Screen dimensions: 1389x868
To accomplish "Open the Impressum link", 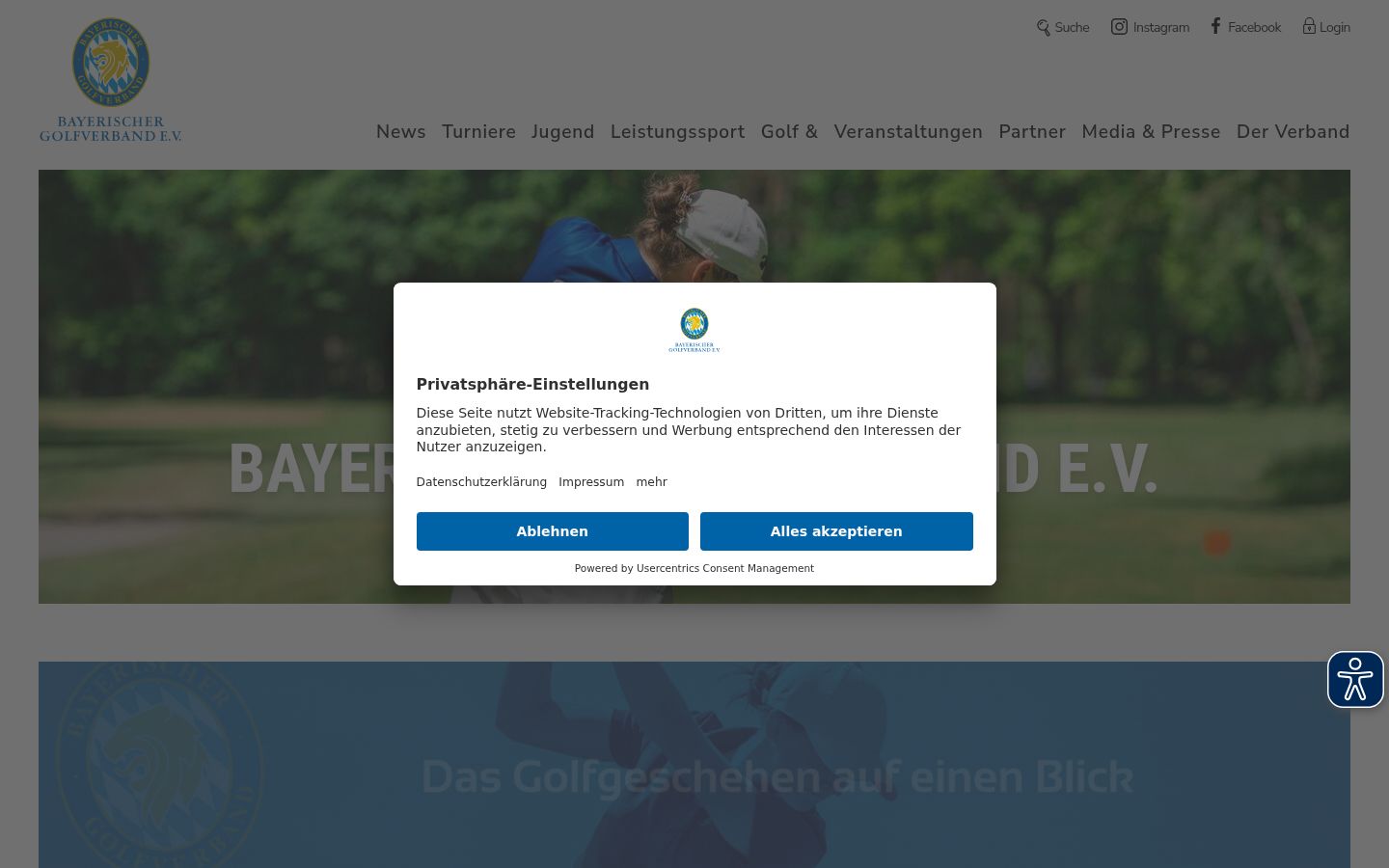I will click(x=591, y=482).
